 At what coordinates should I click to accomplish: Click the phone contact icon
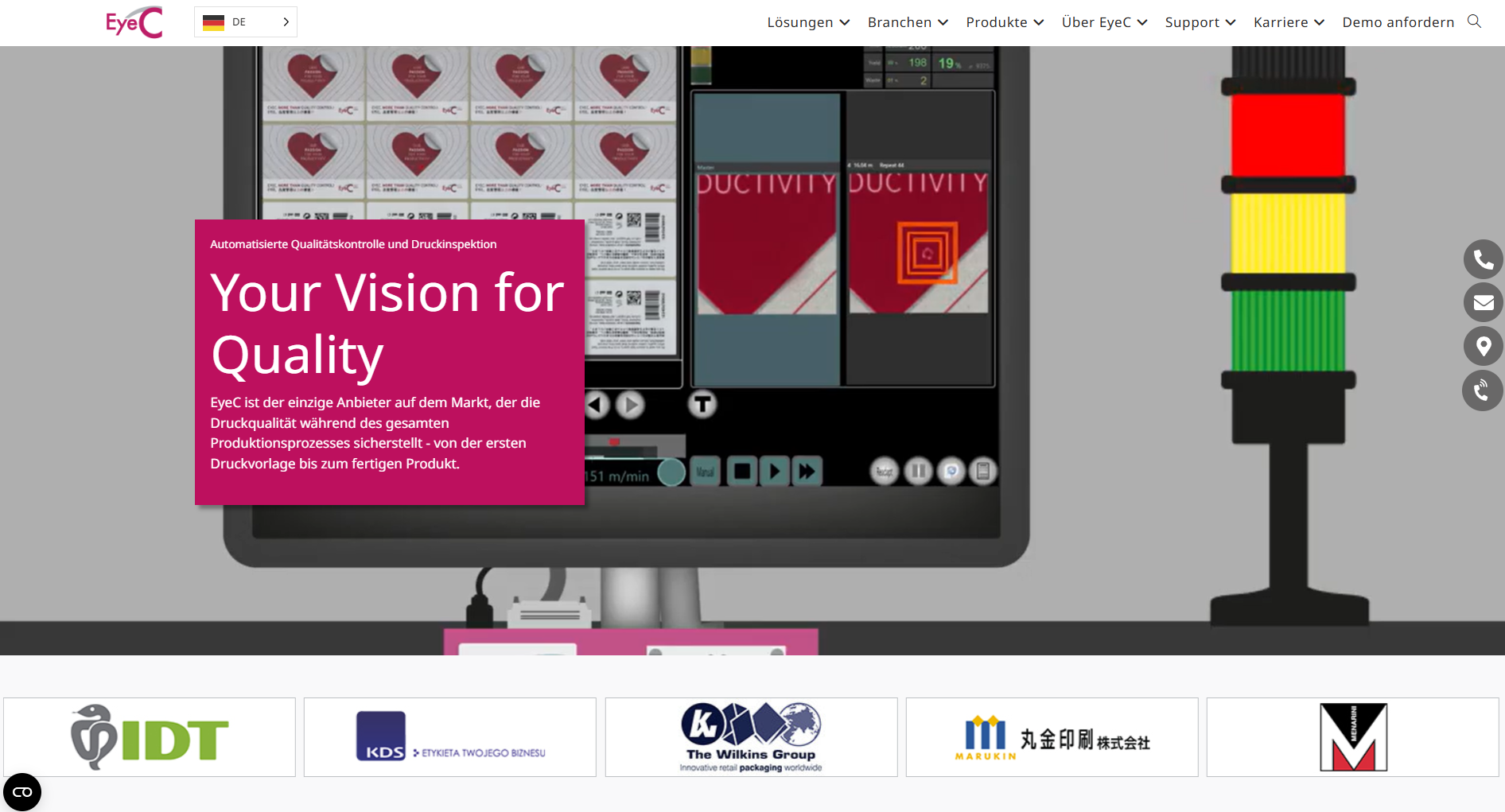click(1484, 259)
